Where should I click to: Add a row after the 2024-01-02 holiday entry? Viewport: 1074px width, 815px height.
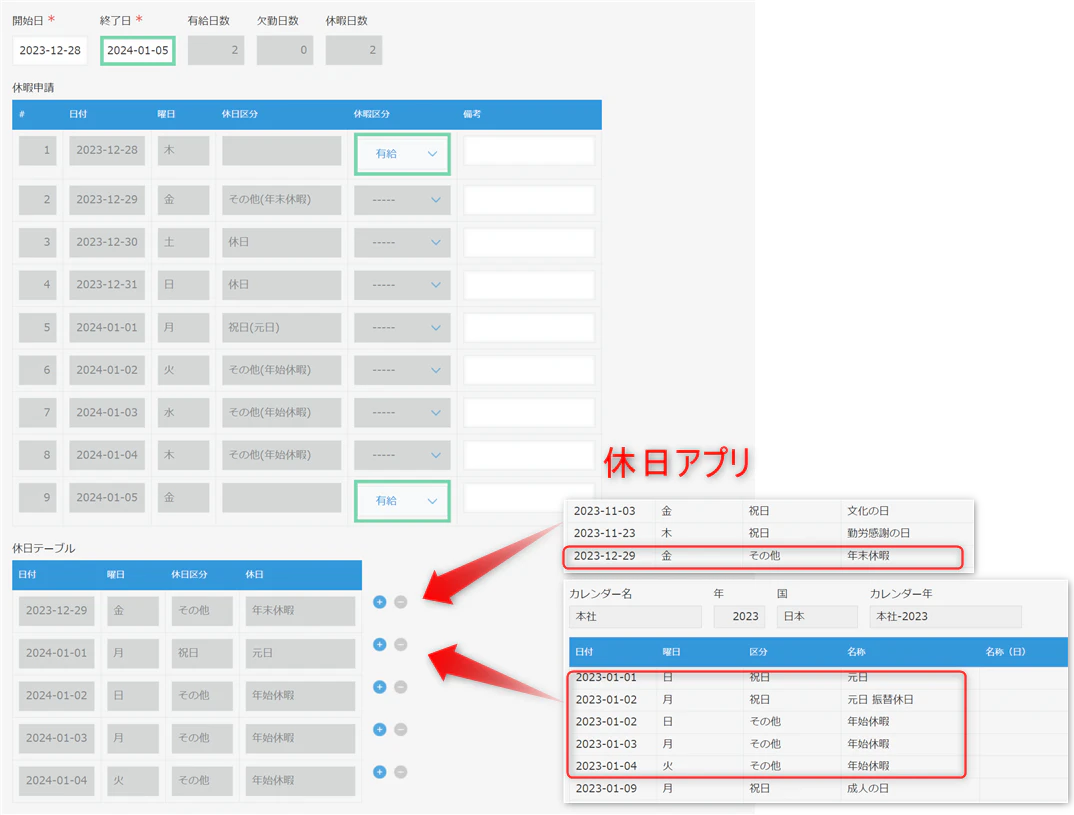tap(379, 687)
